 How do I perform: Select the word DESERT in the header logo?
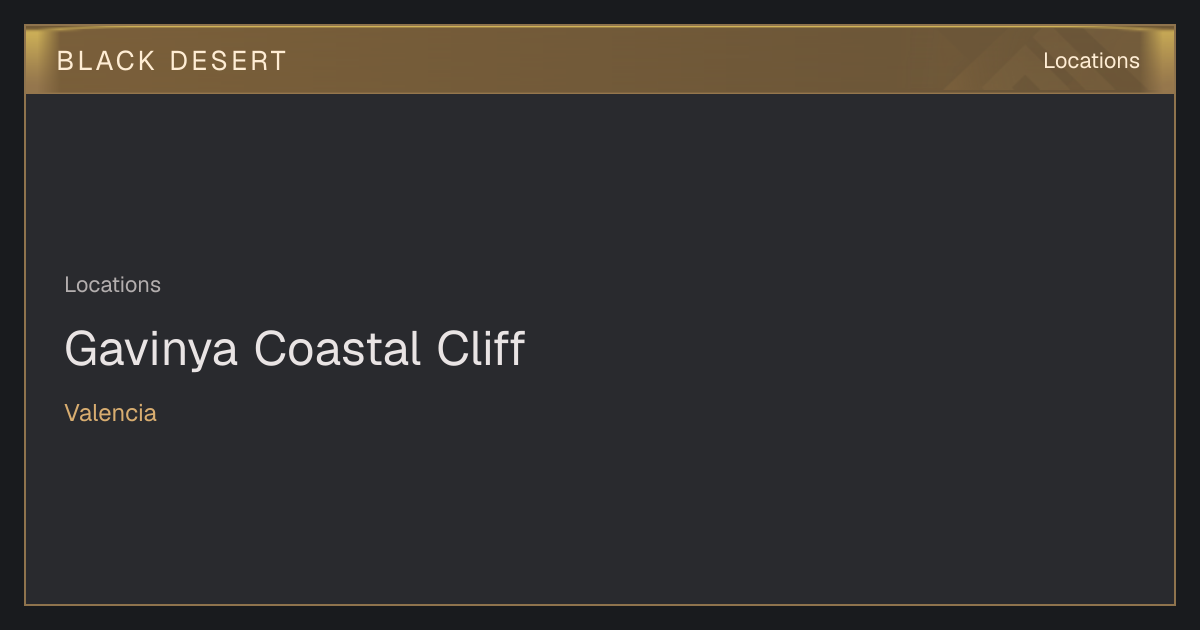228,61
